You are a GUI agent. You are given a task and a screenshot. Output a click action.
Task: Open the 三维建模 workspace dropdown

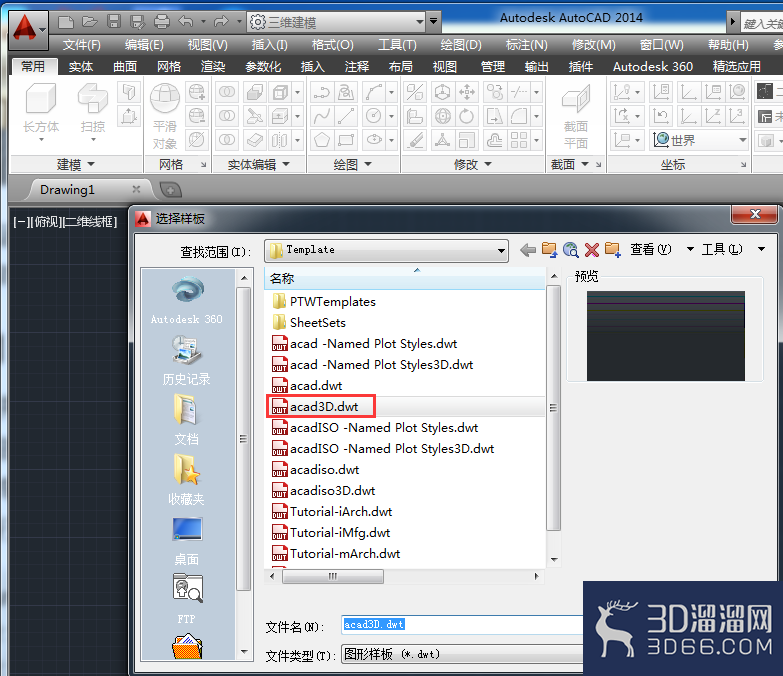[x=337, y=22]
